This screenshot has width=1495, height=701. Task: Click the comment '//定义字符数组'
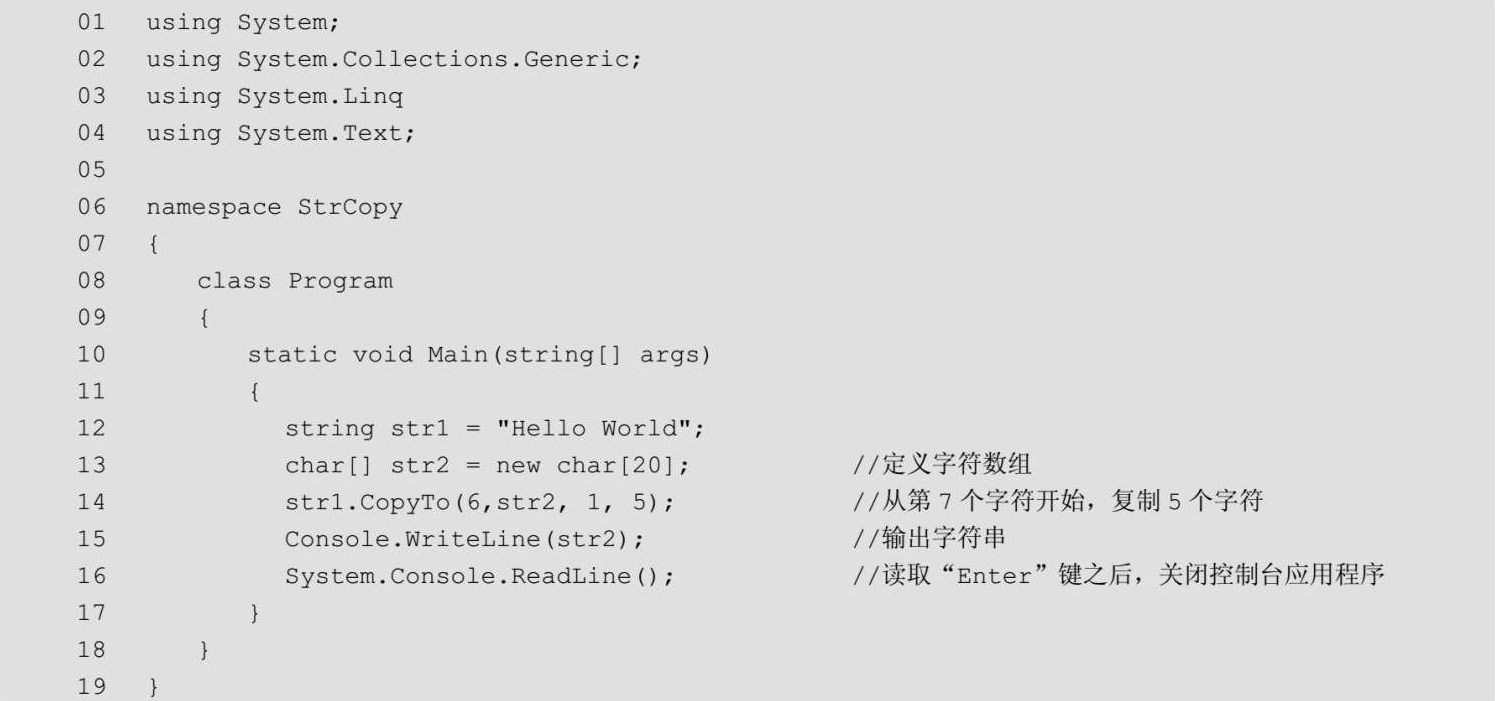(x=941, y=465)
